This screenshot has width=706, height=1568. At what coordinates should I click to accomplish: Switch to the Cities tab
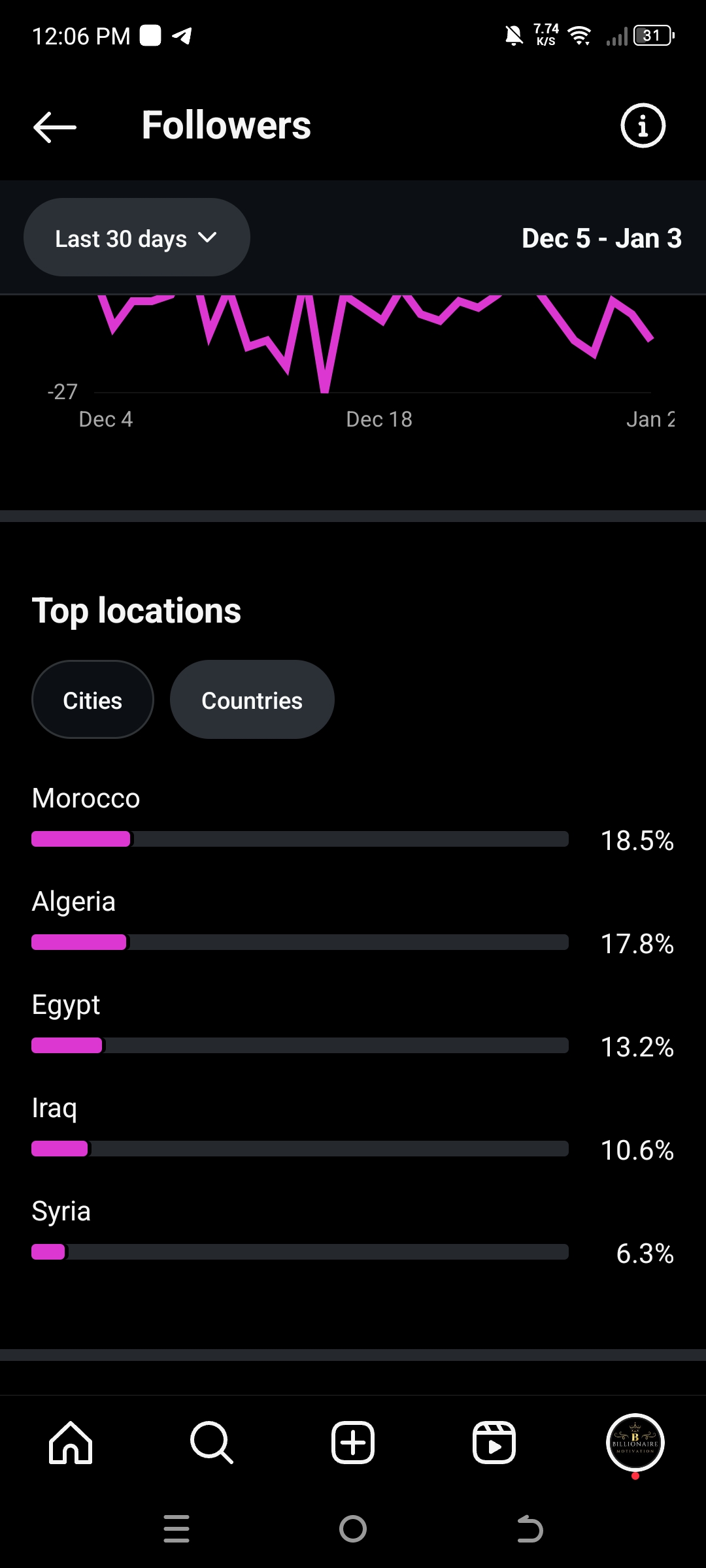(x=93, y=700)
